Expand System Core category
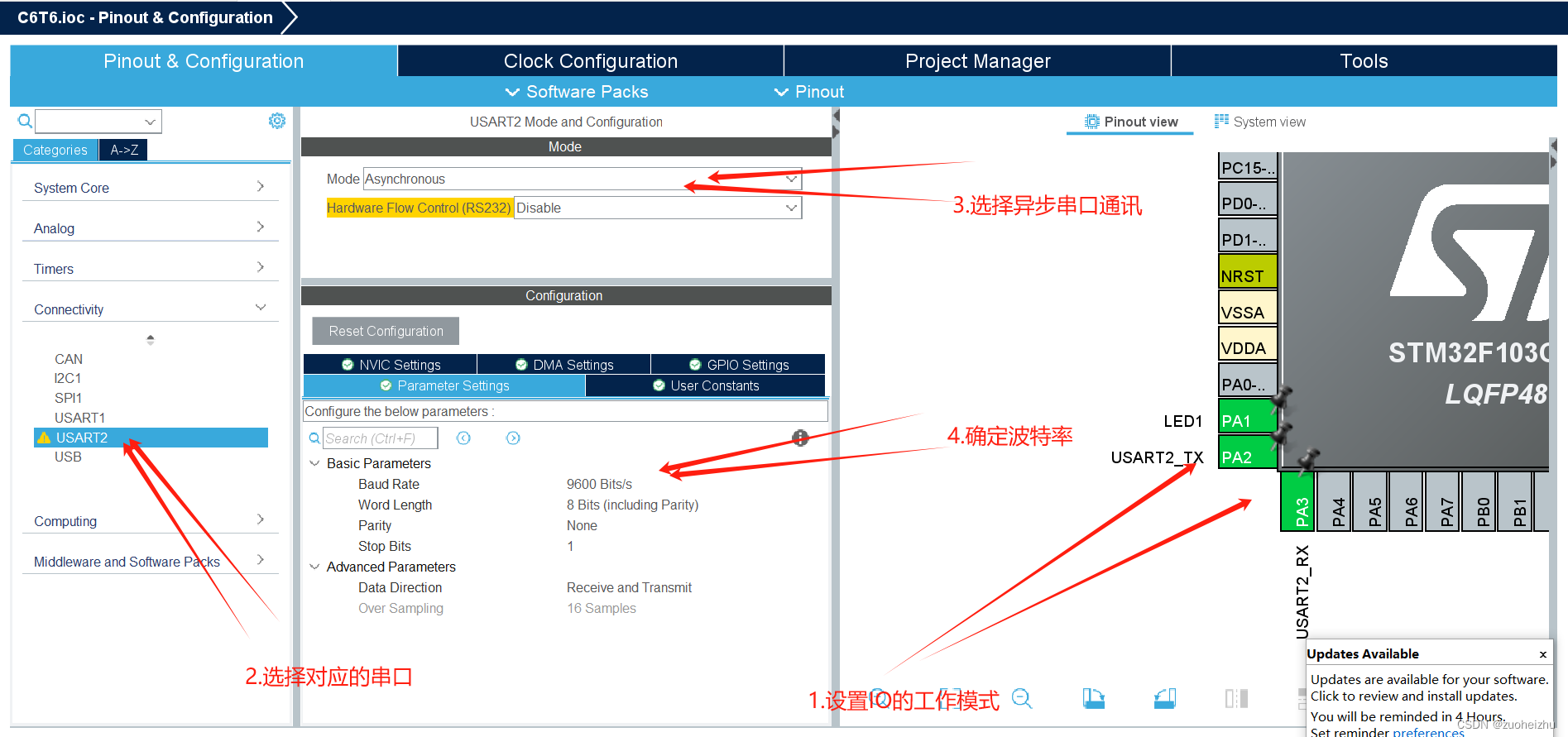Image resolution: width=1568 pixels, height=737 pixels. 150,188
